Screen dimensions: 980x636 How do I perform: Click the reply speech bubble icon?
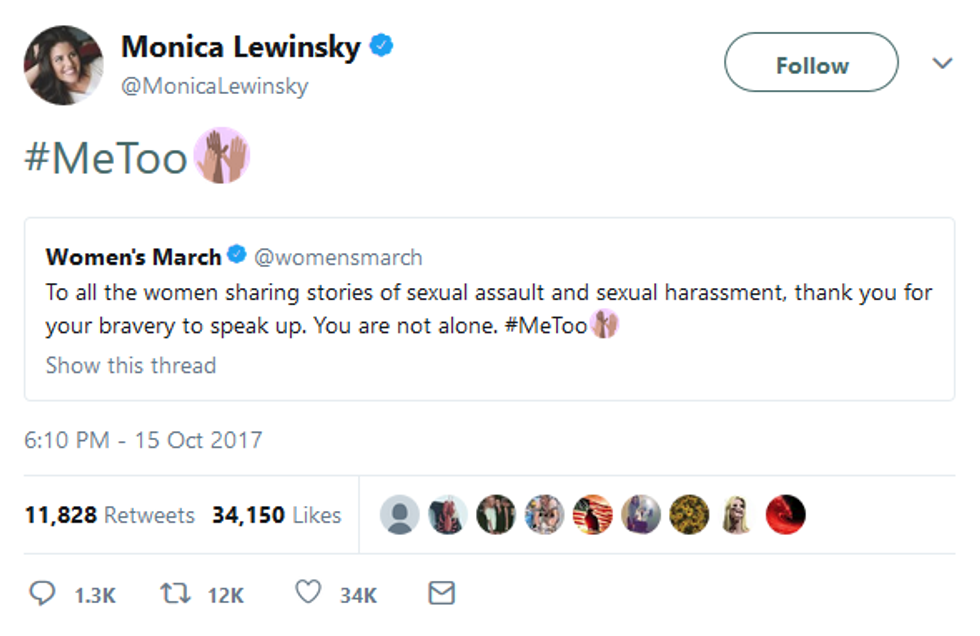pos(42,594)
